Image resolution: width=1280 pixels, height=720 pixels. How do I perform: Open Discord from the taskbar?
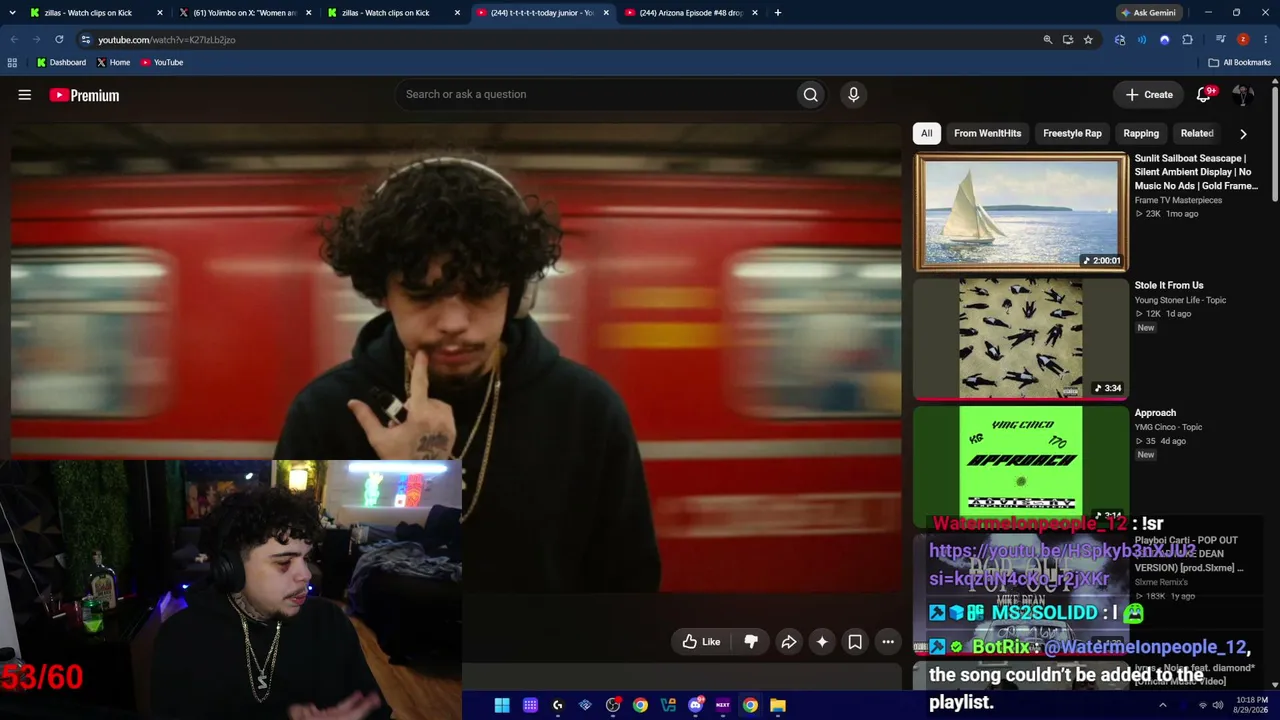pyautogui.click(x=695, y=705)
